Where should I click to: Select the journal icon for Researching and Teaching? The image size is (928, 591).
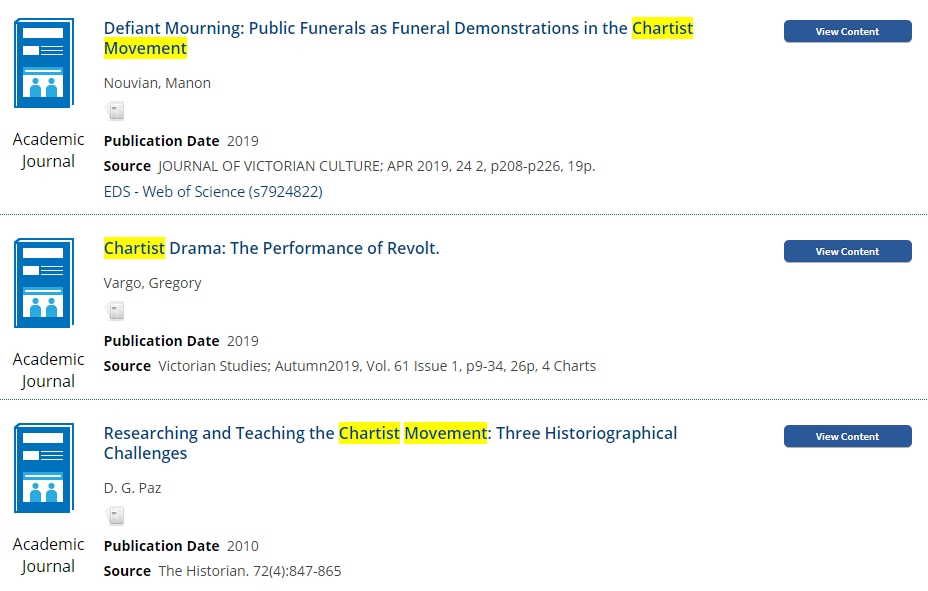pyautogui.click(x=44, y=469)
